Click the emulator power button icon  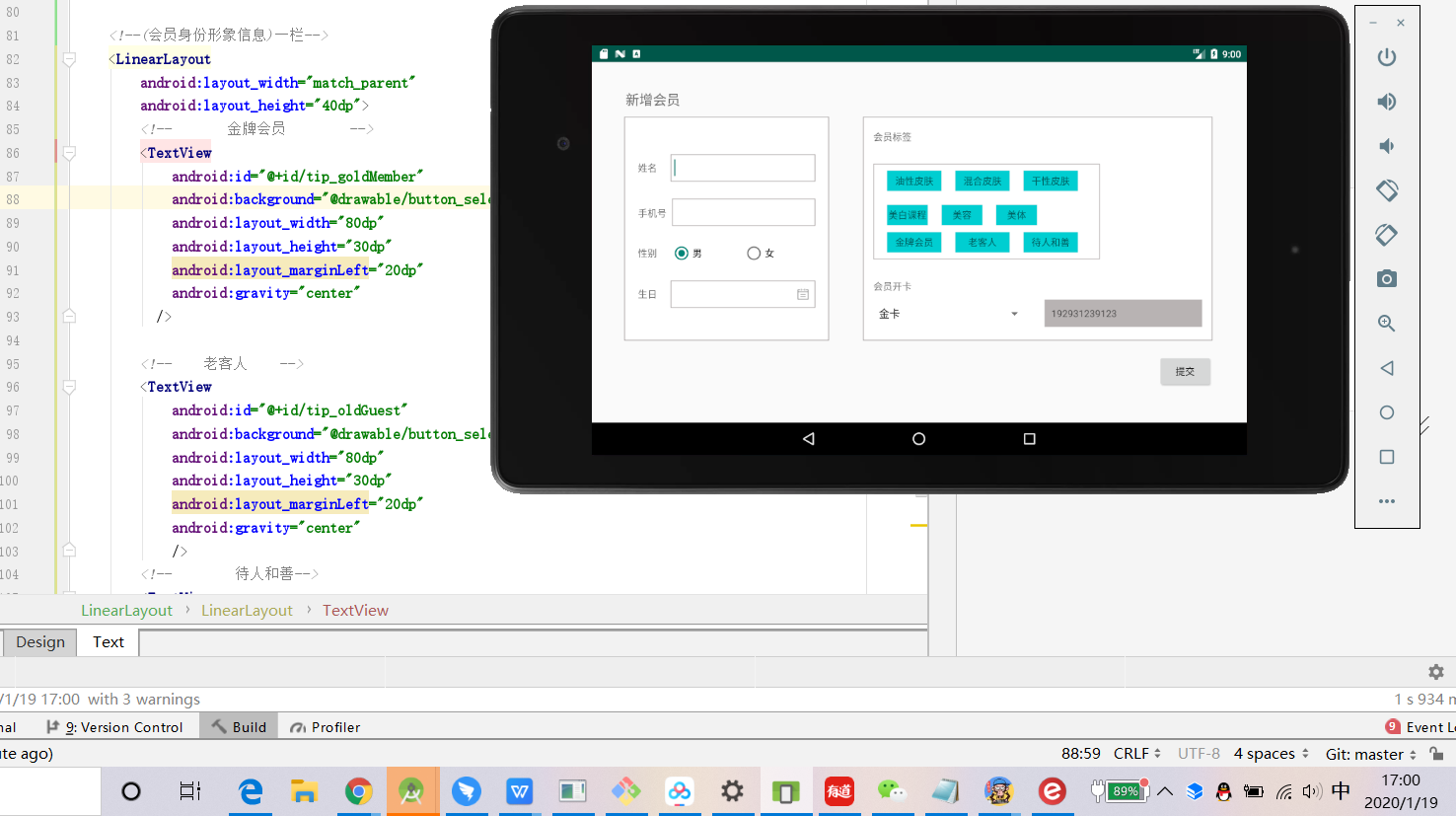[x=1387, y=57]
